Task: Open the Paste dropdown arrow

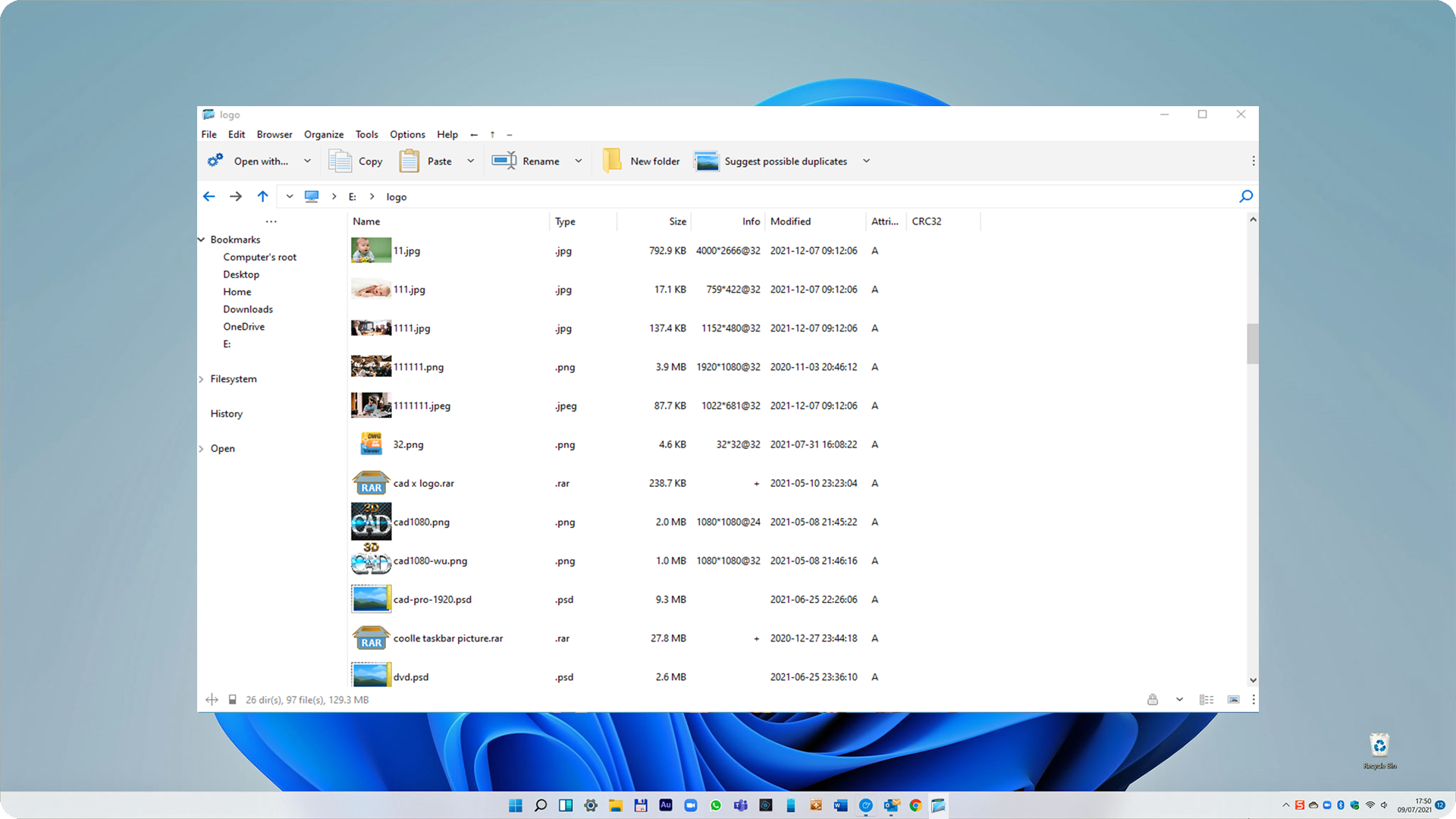Action: (x=470, y=161)
